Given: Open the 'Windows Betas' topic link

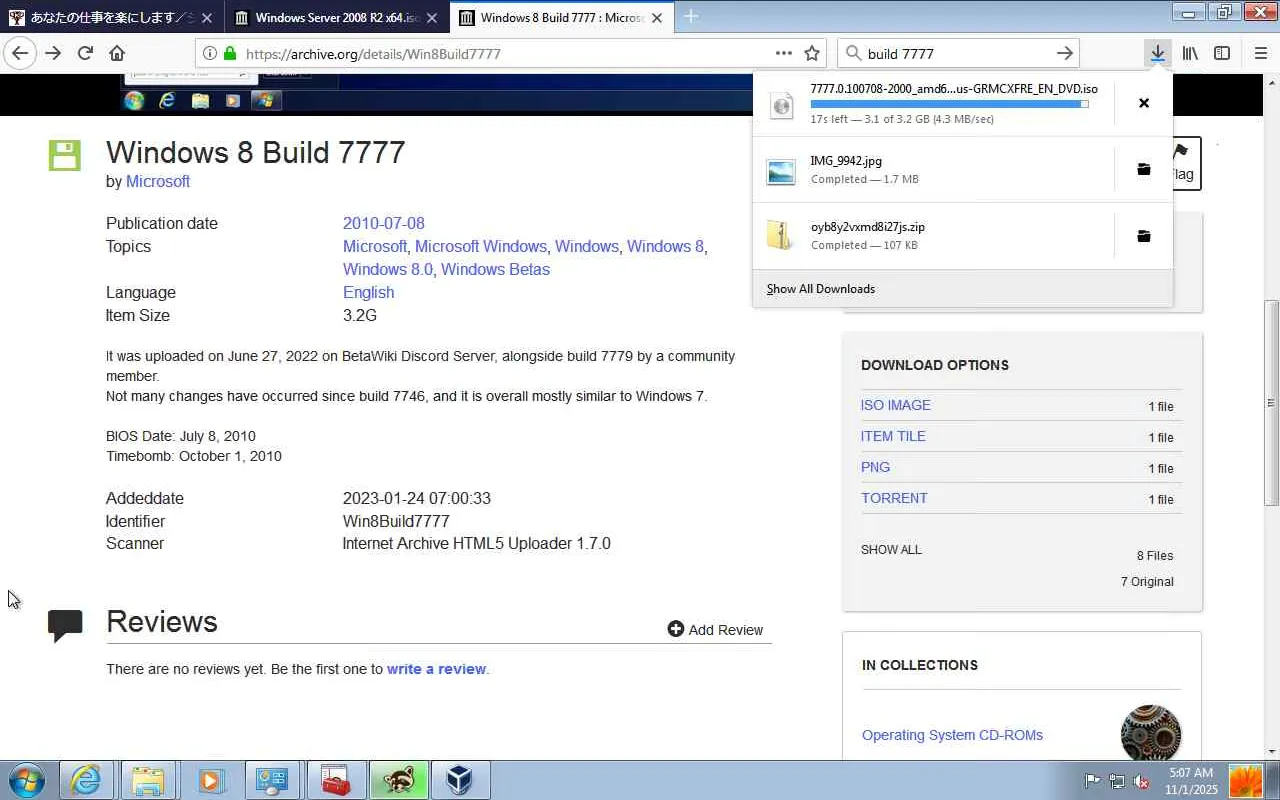Looking at the screenshot, I should [495, 269].
